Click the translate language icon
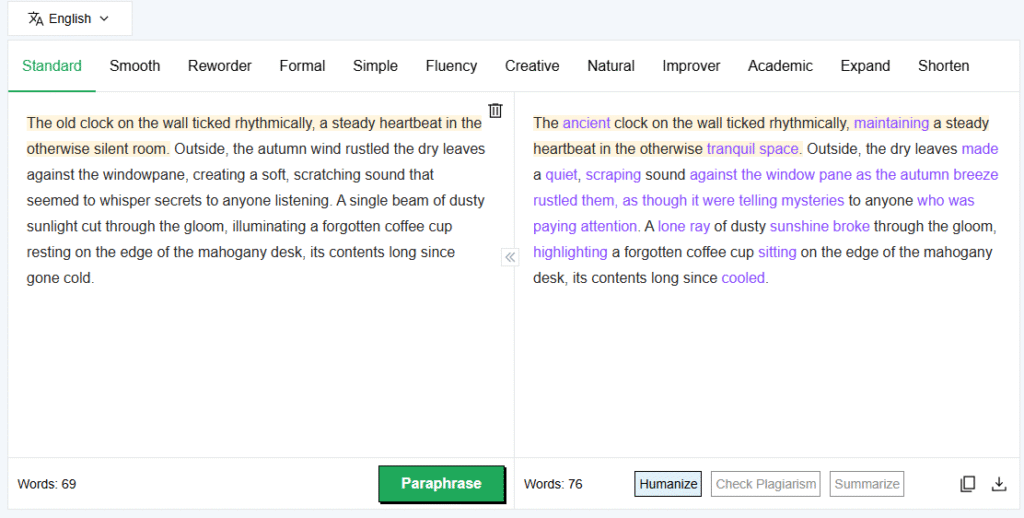This screenshot has width=1024, height=518. (36, 18)
